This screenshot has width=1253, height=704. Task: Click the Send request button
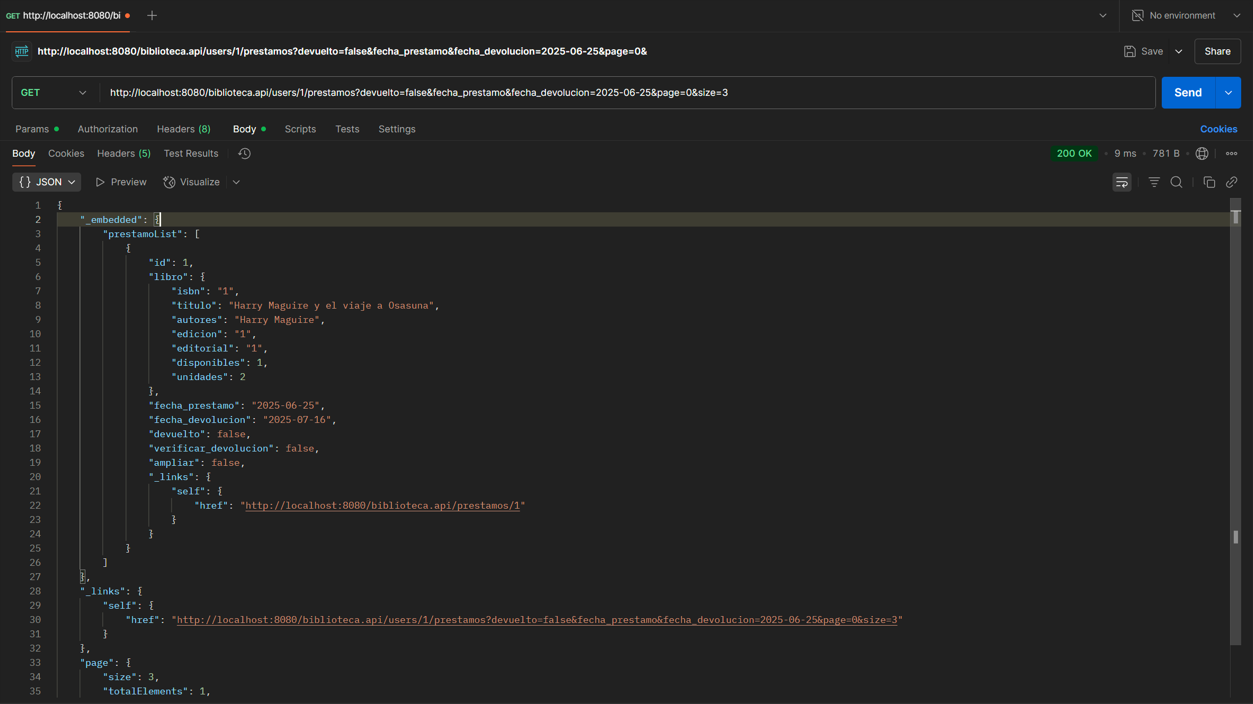1187,93
